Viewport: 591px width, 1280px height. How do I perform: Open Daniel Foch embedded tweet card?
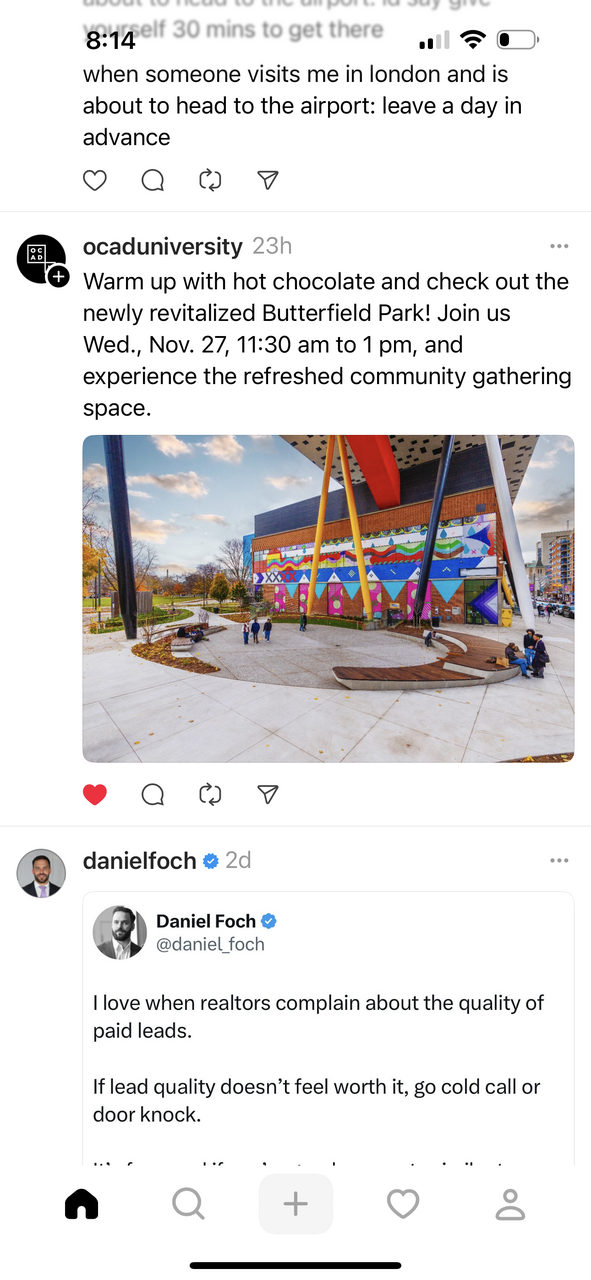point(328,1029)
